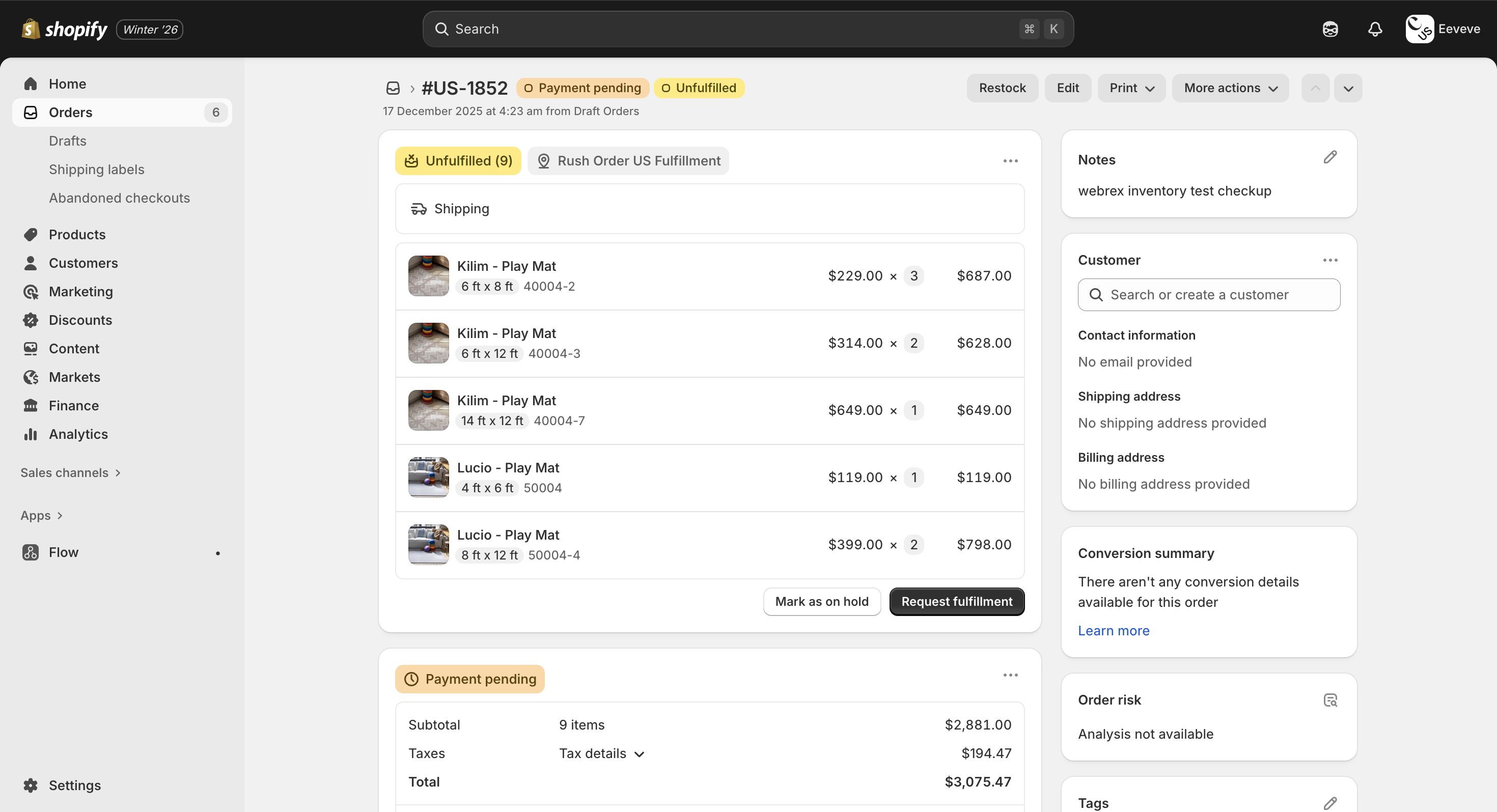Open Analytics from the sidebar

[x=78, y=434]
